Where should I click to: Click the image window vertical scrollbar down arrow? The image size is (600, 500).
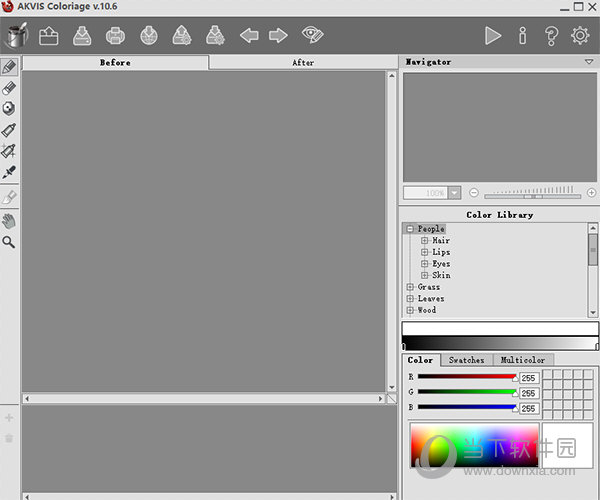coord(391,387)
